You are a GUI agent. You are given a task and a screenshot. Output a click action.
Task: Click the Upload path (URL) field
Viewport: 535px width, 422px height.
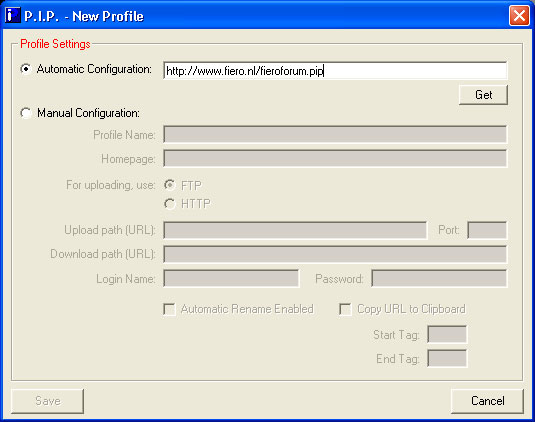pyautogui.click(x=295, y=230)
